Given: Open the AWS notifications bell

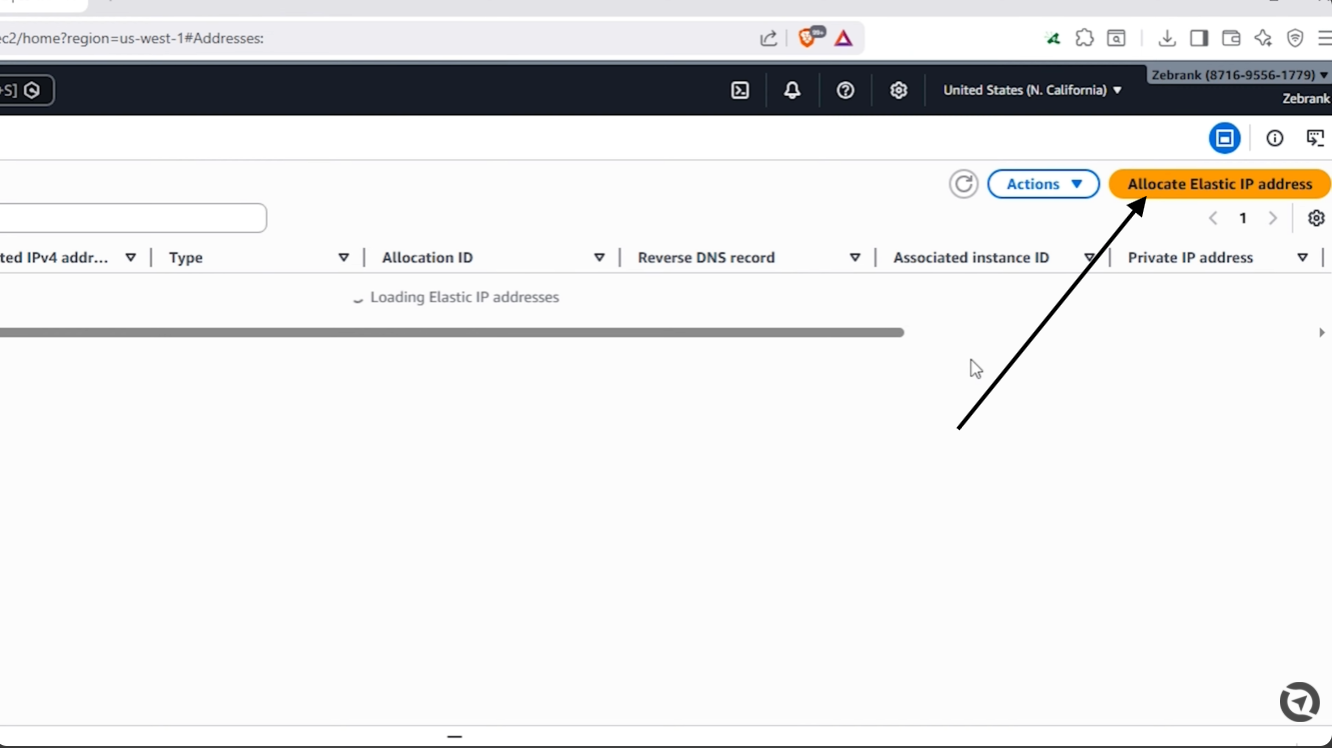Looking at the screenshot, I should [x=792, y=90].
